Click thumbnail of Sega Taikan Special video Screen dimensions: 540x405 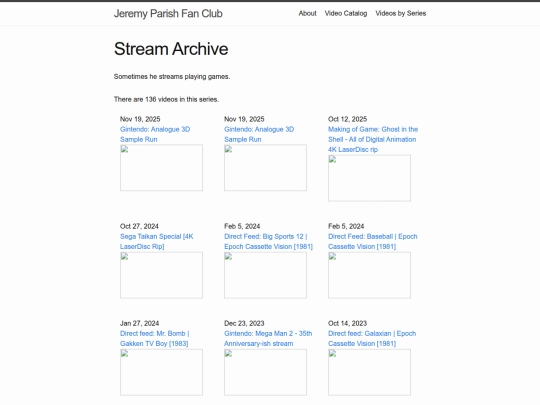point(161,275)
